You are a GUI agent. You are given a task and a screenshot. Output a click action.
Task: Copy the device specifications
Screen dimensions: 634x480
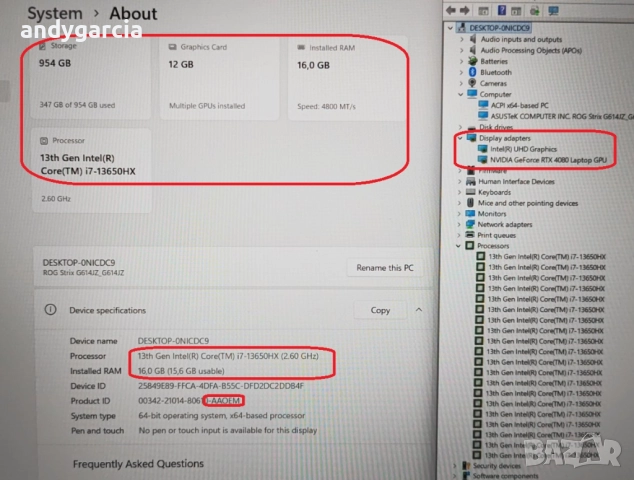click(380, 310)
